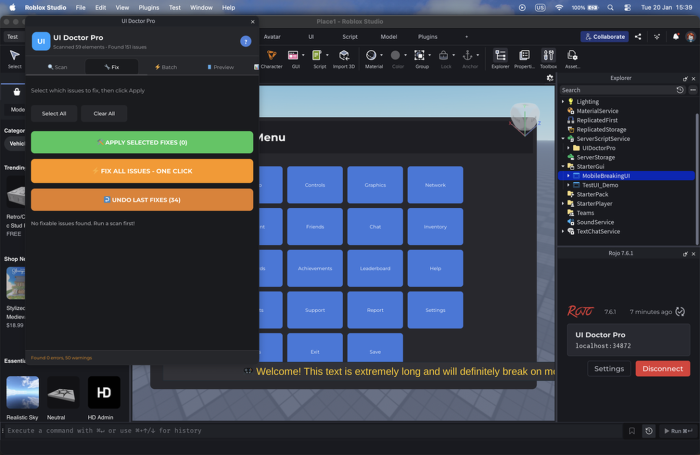Click the Script toolbar icon
Viewport: 700px width, 455px height.
[x=317, y=55]
